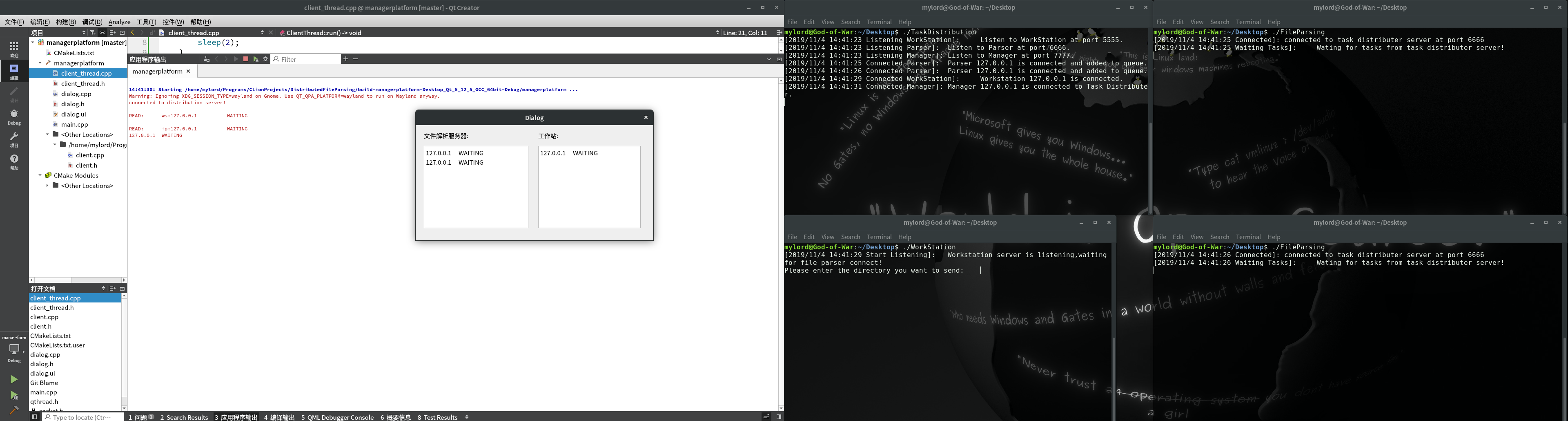Open 工具(T) tools menu

click(x=146, y=22)
